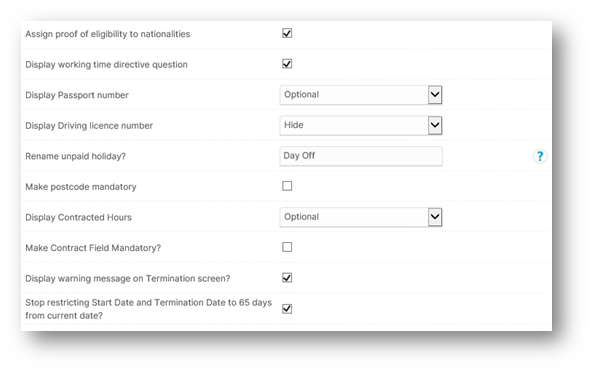Click 'Display Contracted Hours' label
This screenshot has height=373, width=594.
(78, 217)
